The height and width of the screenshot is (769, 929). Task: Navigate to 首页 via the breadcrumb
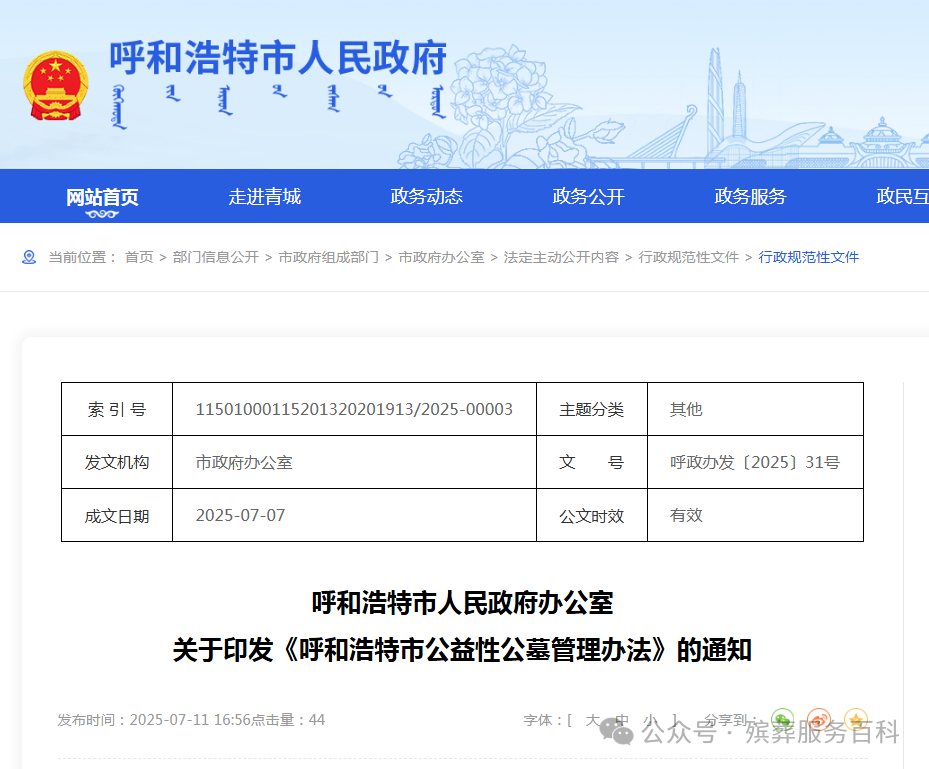pos(139,257)
